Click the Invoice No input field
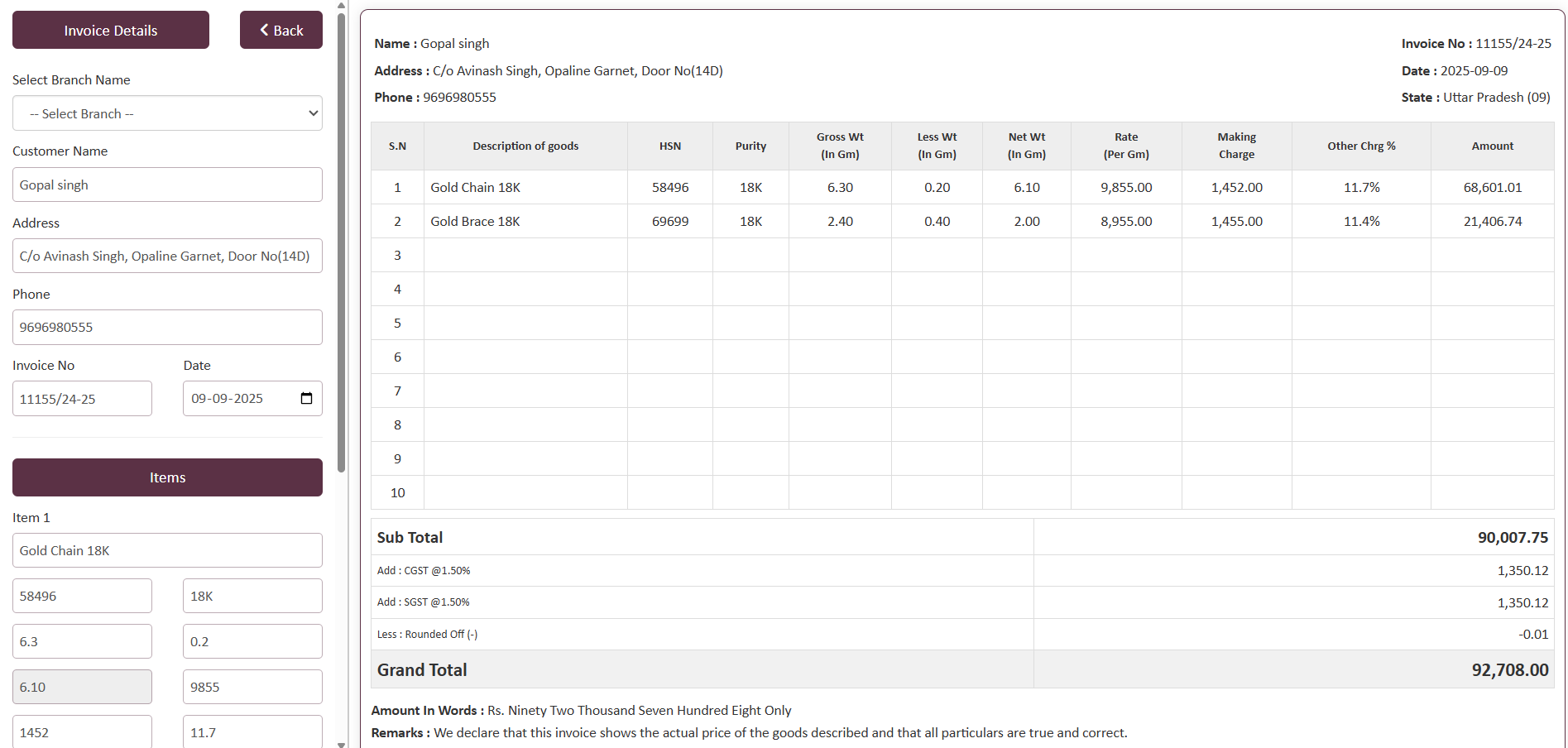 pos(82,399)
